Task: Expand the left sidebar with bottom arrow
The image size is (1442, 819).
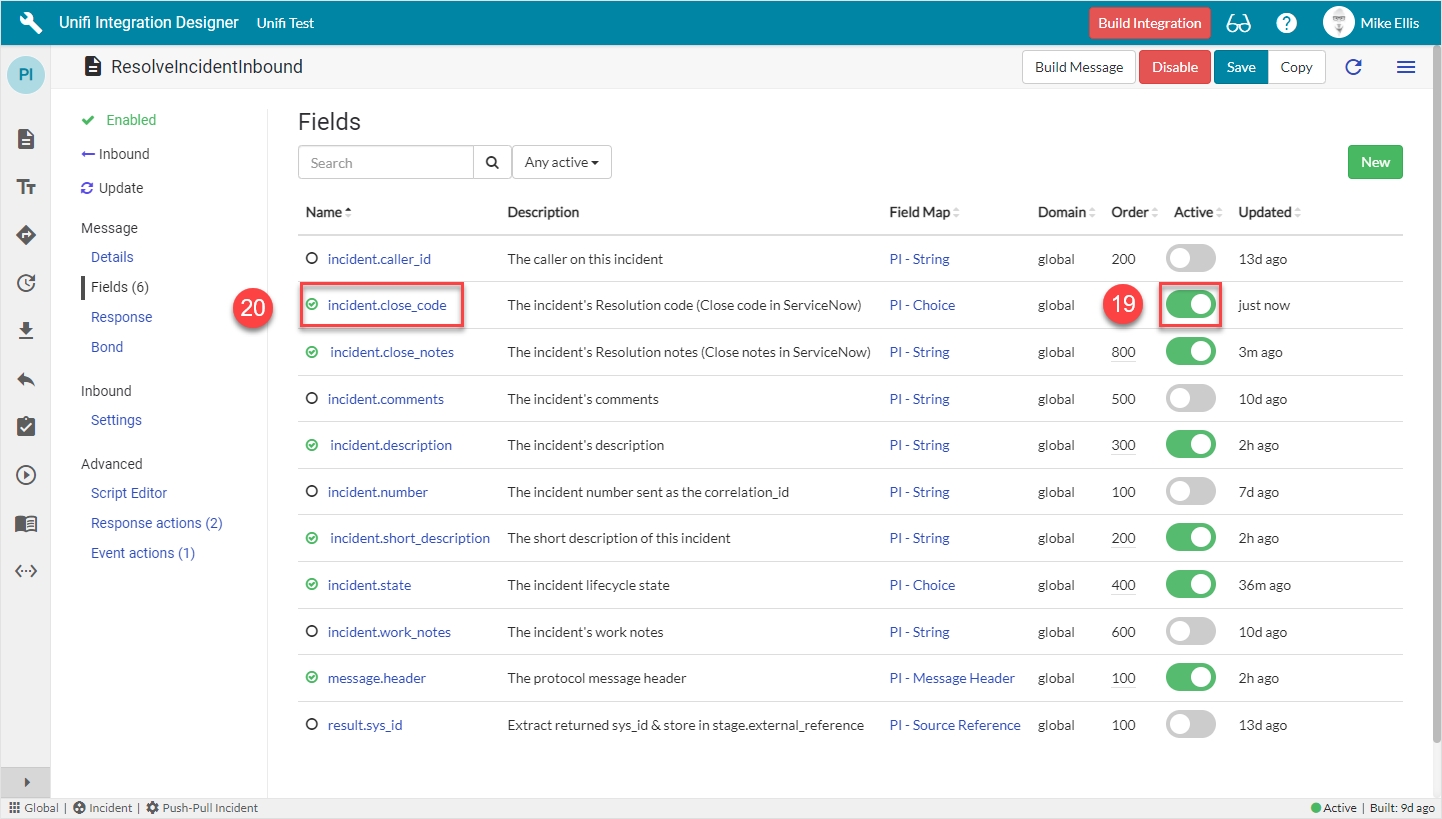Action: coord(26,782)
